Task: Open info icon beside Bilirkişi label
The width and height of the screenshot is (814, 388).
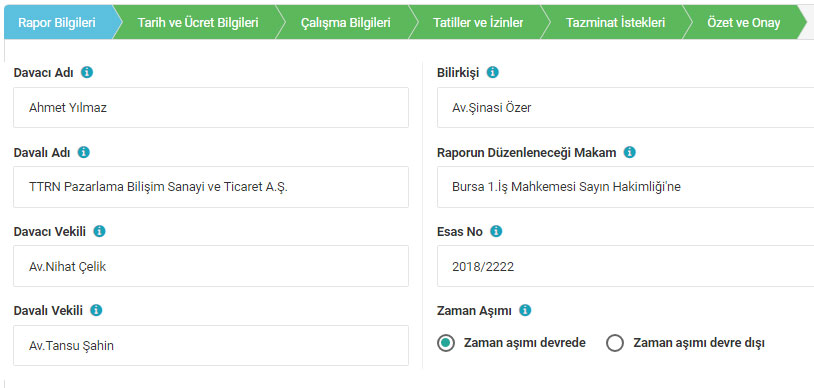Action: (x=493, y=72)
